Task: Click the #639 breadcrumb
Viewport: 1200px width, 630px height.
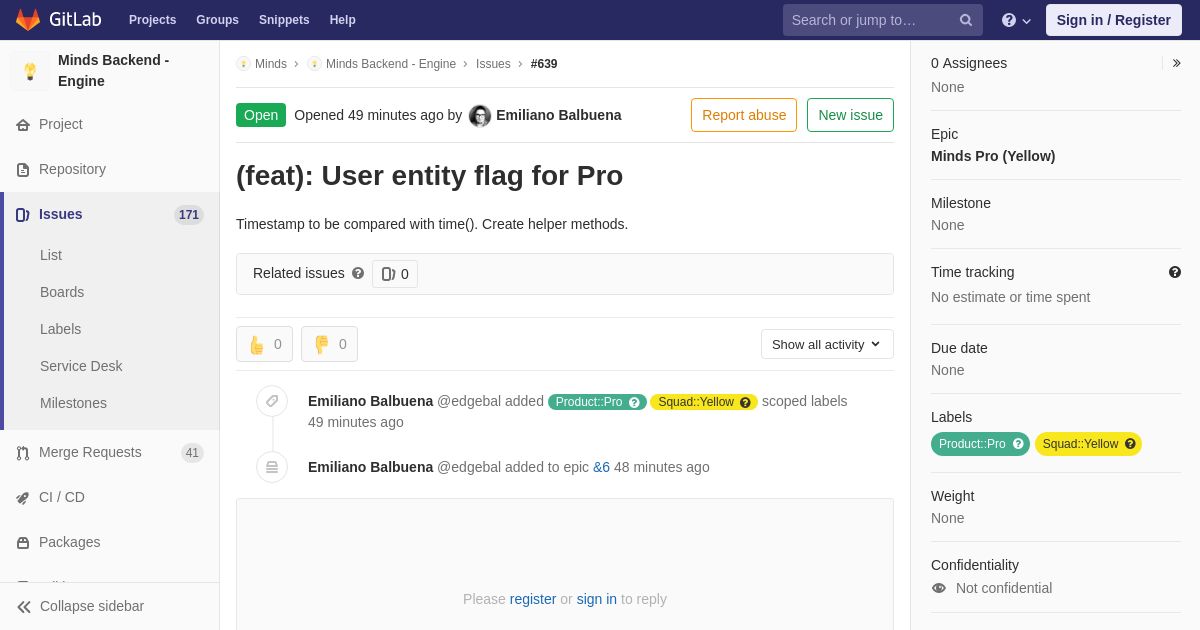Action: [544, 64]
